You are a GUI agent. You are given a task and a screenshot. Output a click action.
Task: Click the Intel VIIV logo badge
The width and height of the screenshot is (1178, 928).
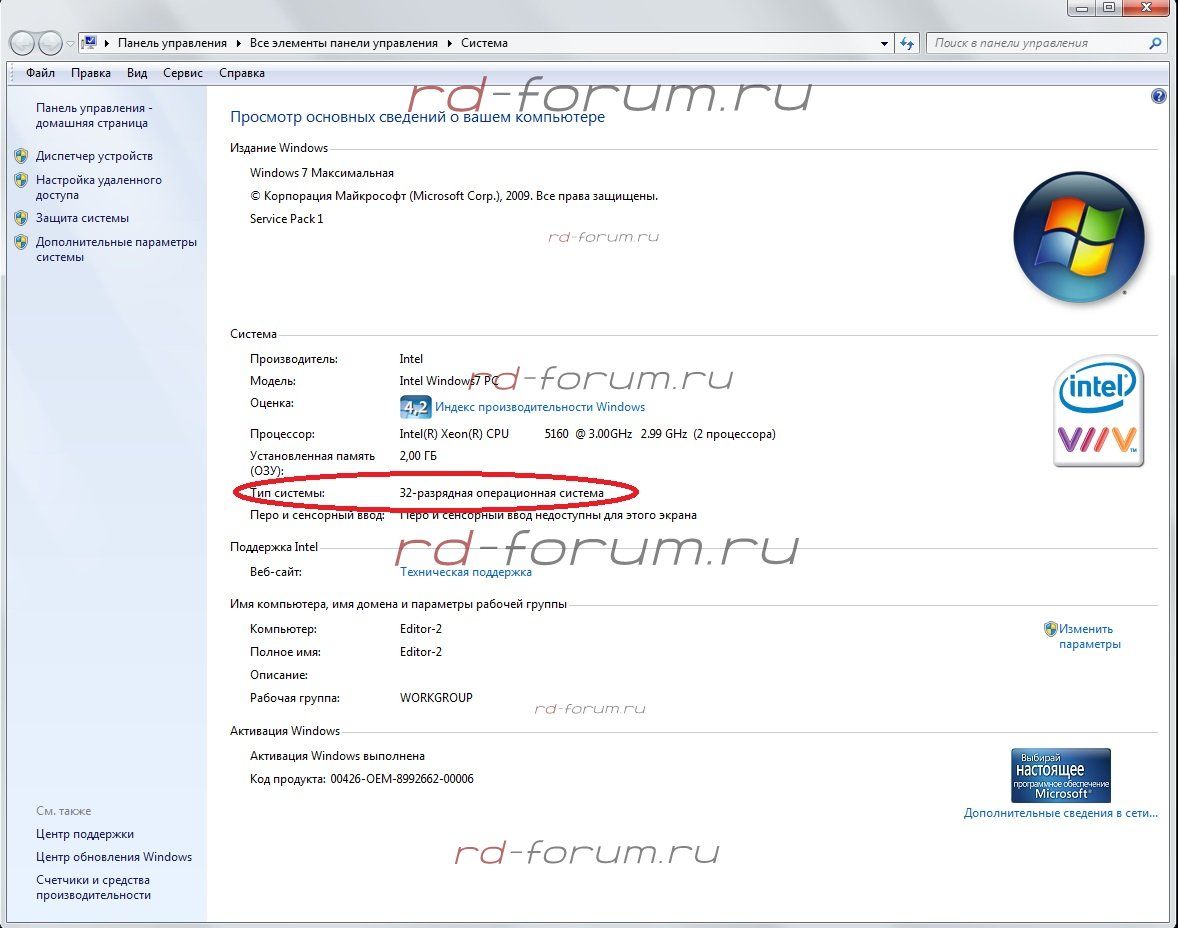click(1098, 411)
